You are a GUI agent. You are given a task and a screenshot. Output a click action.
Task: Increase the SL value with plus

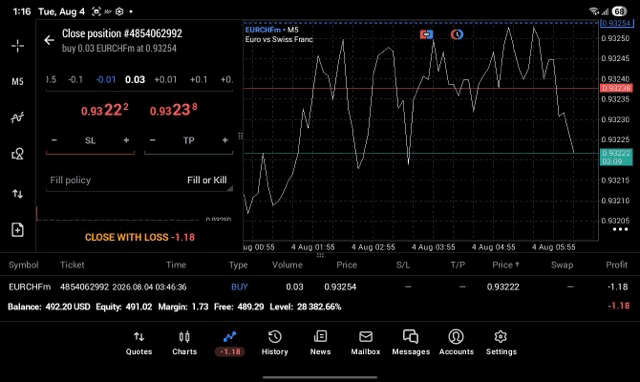126,140
